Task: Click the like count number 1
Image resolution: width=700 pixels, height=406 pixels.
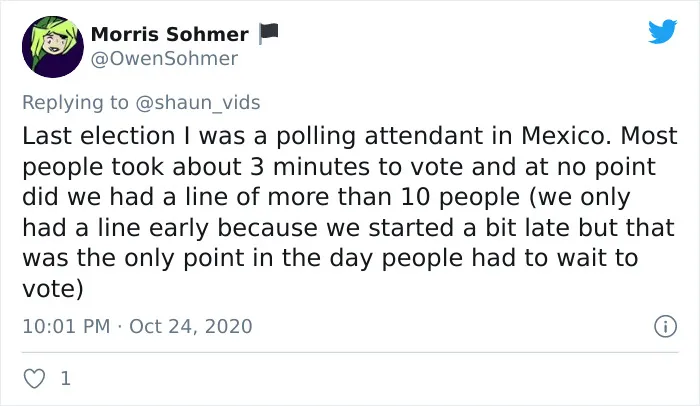Action: 66,379
